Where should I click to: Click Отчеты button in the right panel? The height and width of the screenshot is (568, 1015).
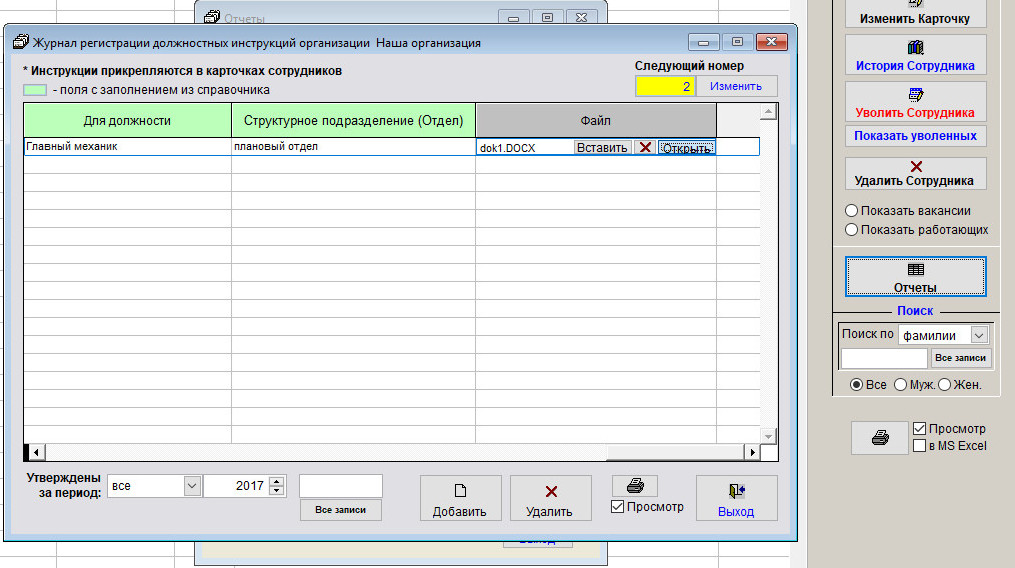(915, 277)
